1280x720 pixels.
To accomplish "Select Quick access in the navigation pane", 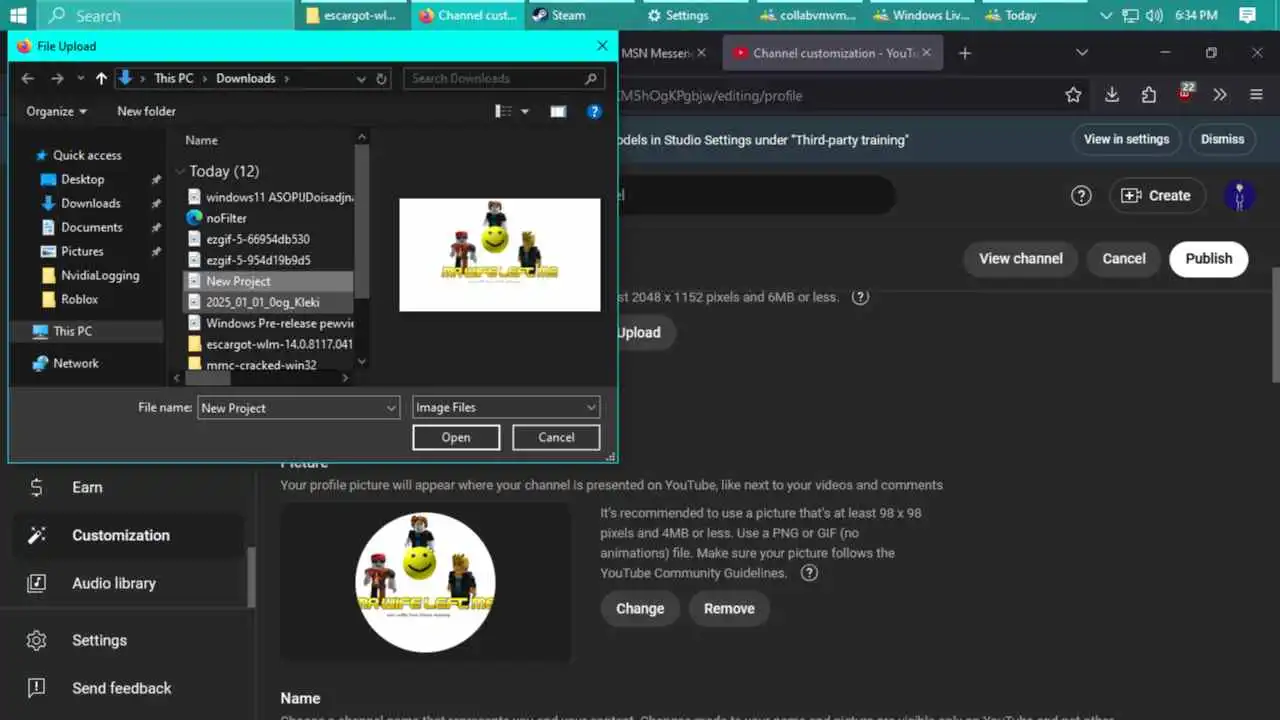I will (87, 155).
